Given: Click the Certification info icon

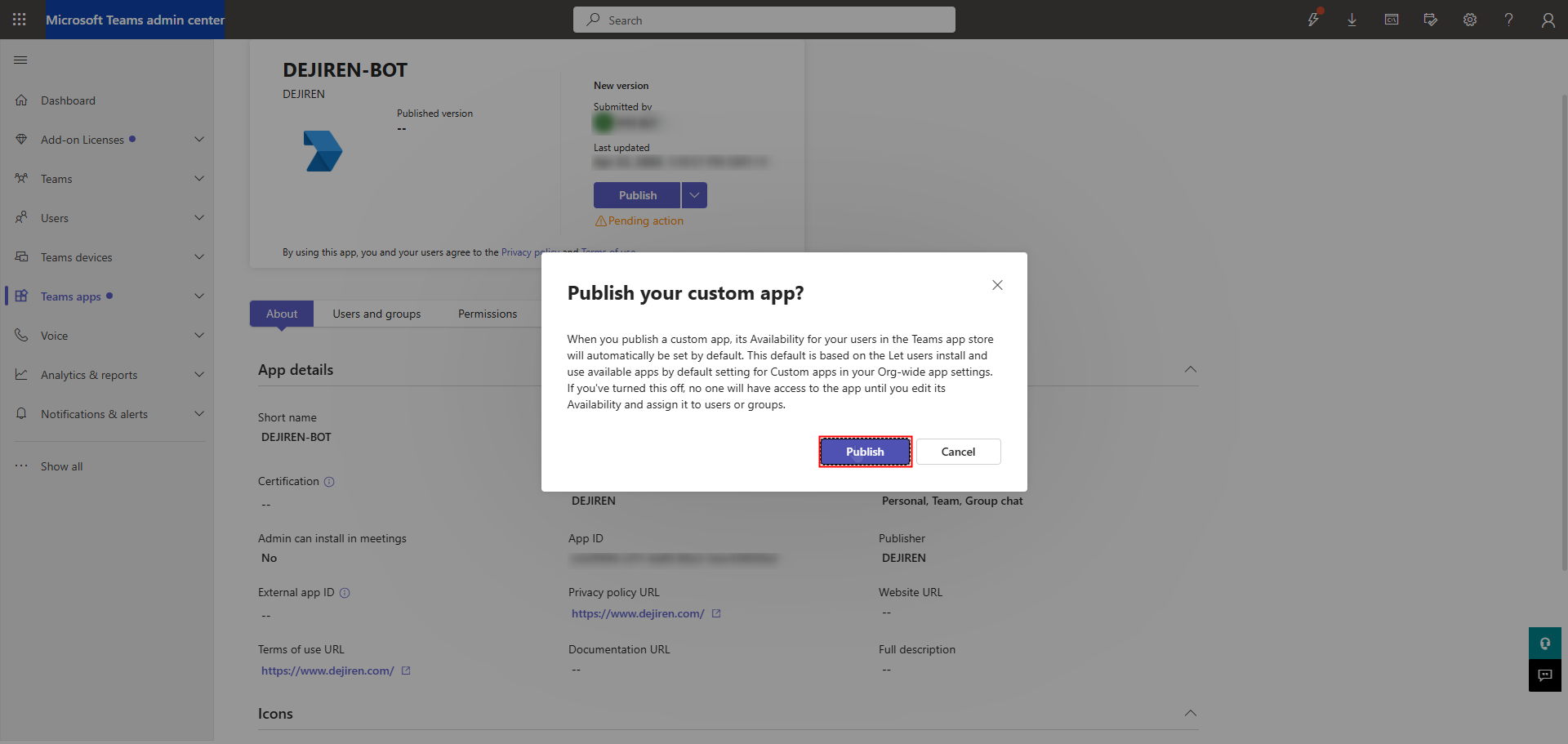Looking at the screenshot, I should (x=329, y=482).
